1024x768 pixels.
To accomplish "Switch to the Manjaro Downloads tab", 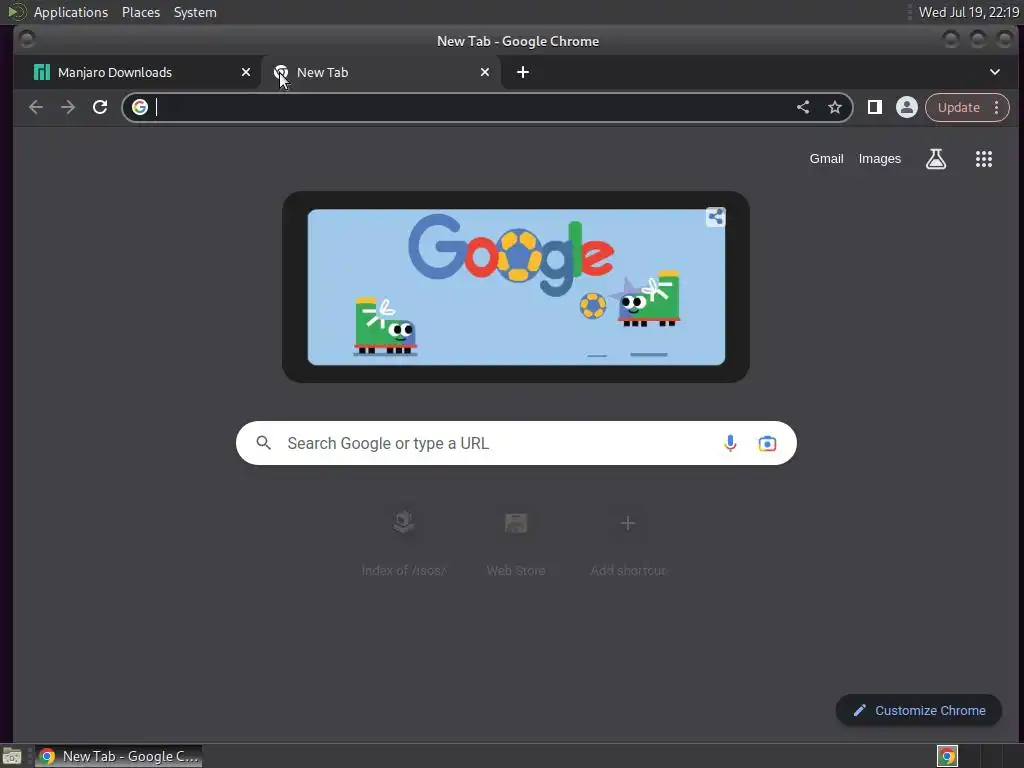I will [x=138, y=72].
